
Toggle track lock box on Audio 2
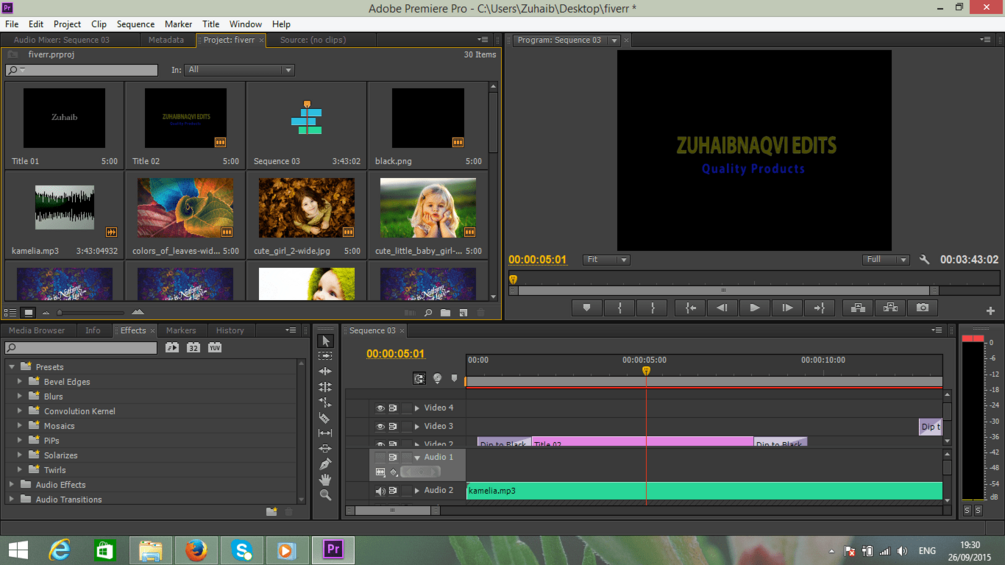(406, 491)
